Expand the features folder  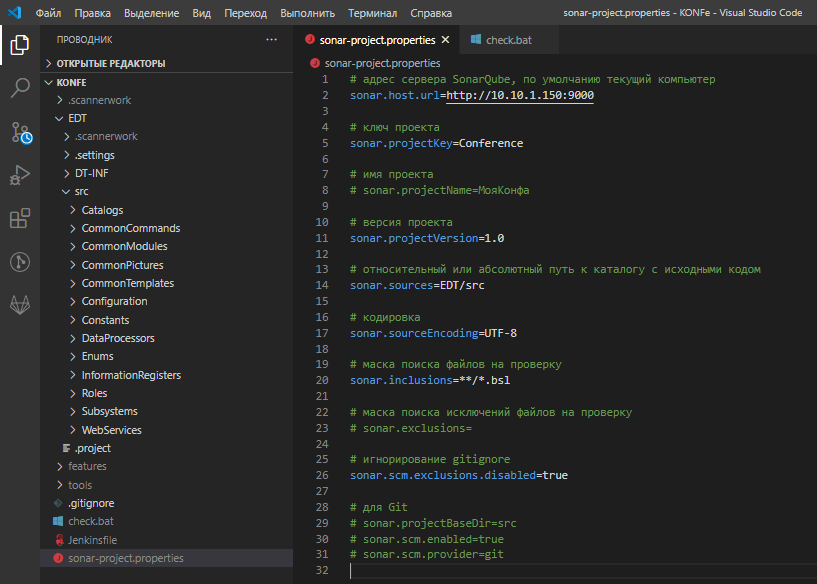click(87, 466)
